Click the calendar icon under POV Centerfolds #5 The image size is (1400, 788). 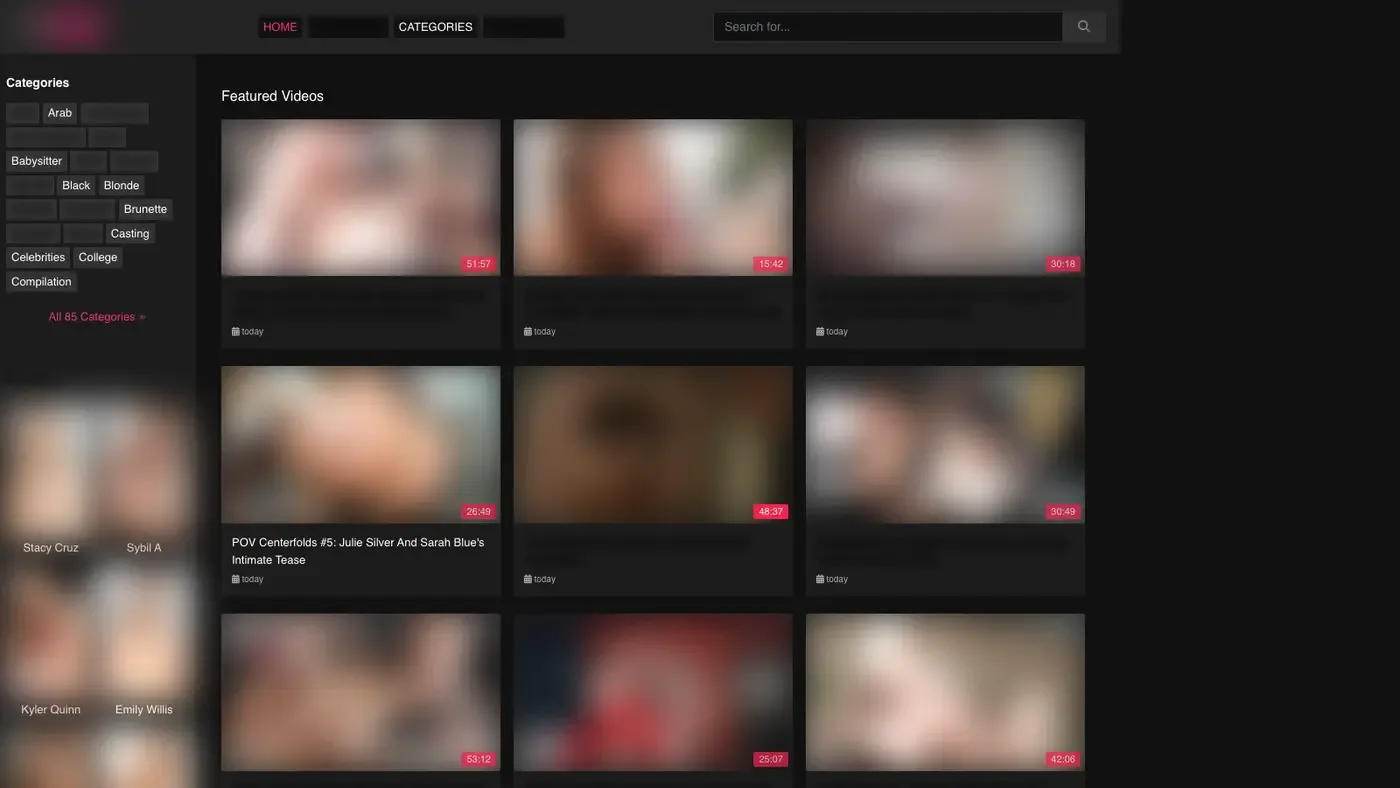236,579
